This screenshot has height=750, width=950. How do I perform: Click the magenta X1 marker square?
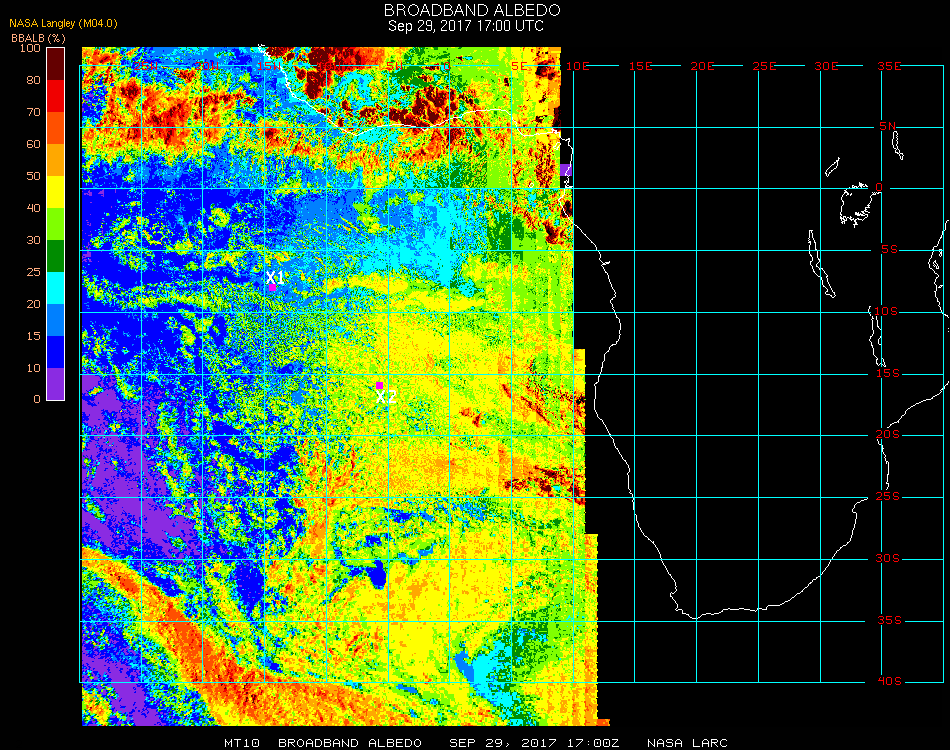coord(273,287)
